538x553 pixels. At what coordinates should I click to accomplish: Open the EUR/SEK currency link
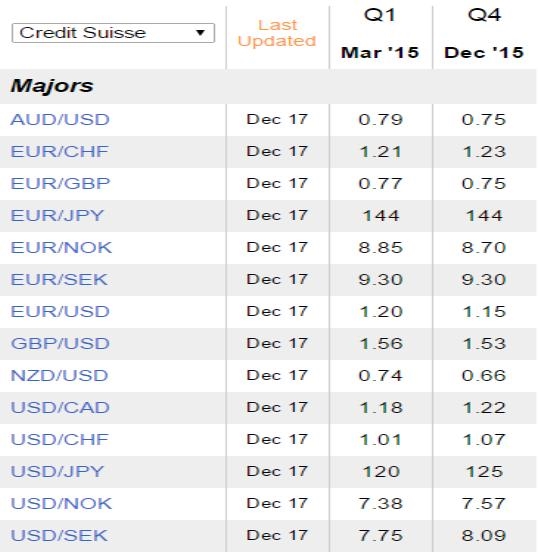pyautogui.click(x=59, y=280)
